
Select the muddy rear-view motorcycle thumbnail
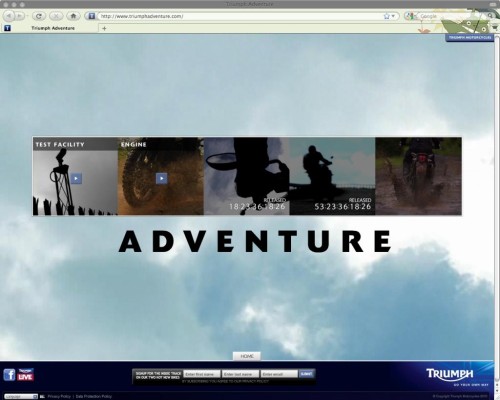pyautogui.click(x=419, y=176)
